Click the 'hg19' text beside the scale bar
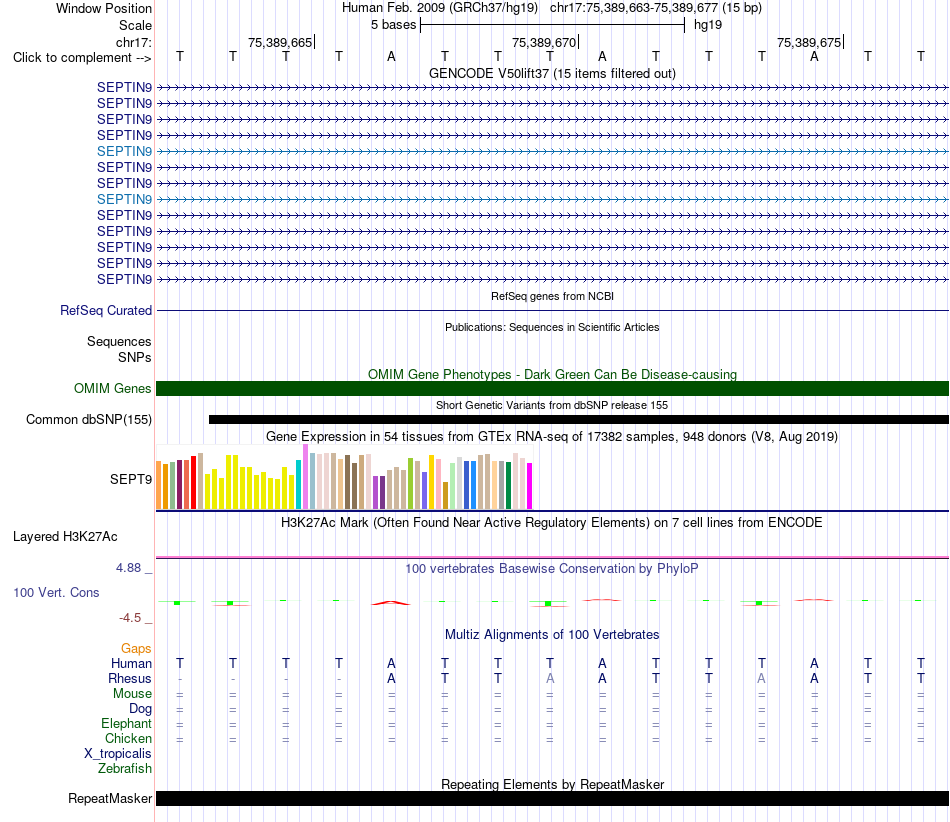Viewport: 950px width, 822px height. coord(708,25)
